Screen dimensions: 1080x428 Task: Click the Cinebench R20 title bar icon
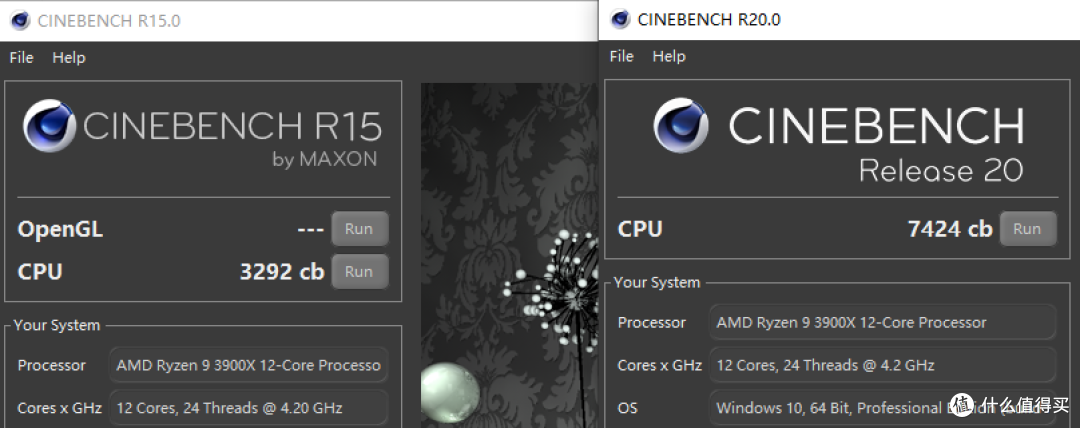621,19
